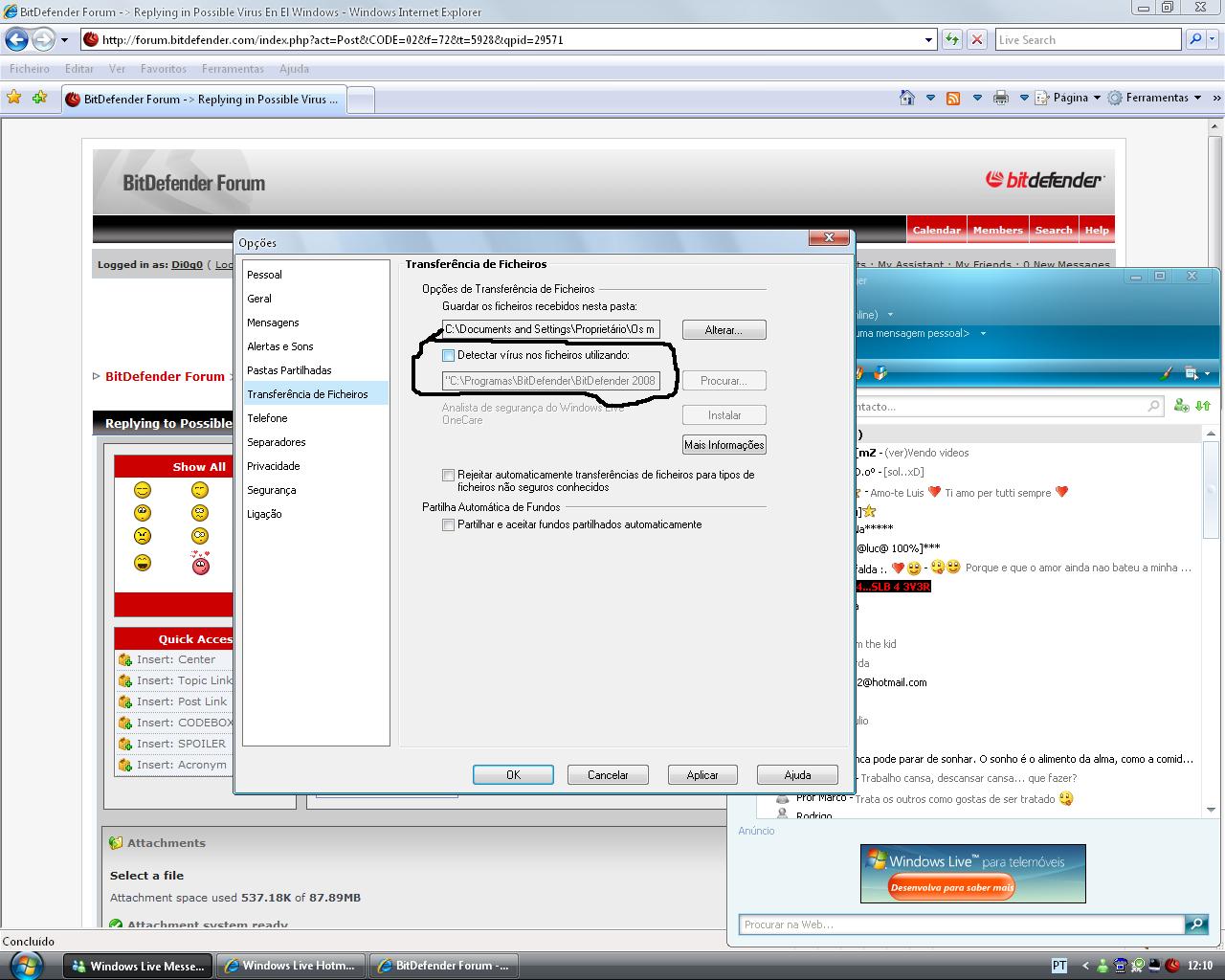
Task: Open Favorites Center star icon
Action: pos(14,98)
